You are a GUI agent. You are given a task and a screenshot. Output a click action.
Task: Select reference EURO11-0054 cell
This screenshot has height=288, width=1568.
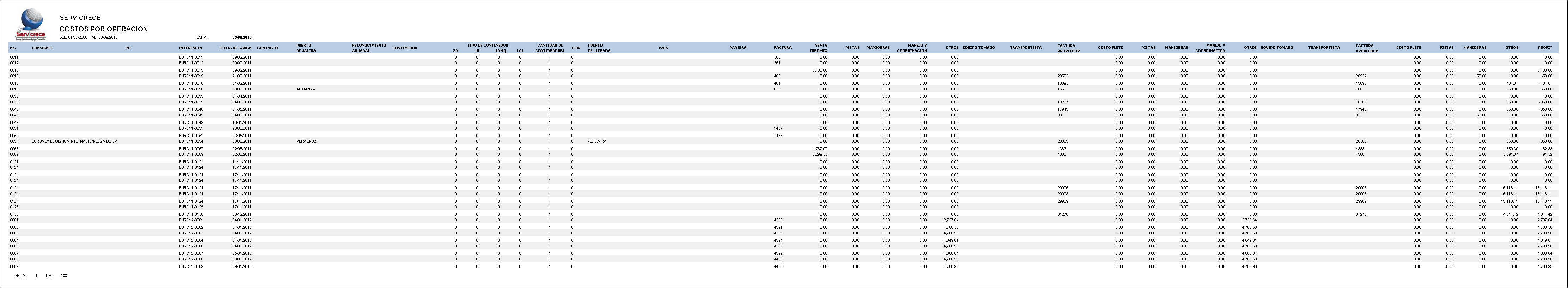[190, 141]
